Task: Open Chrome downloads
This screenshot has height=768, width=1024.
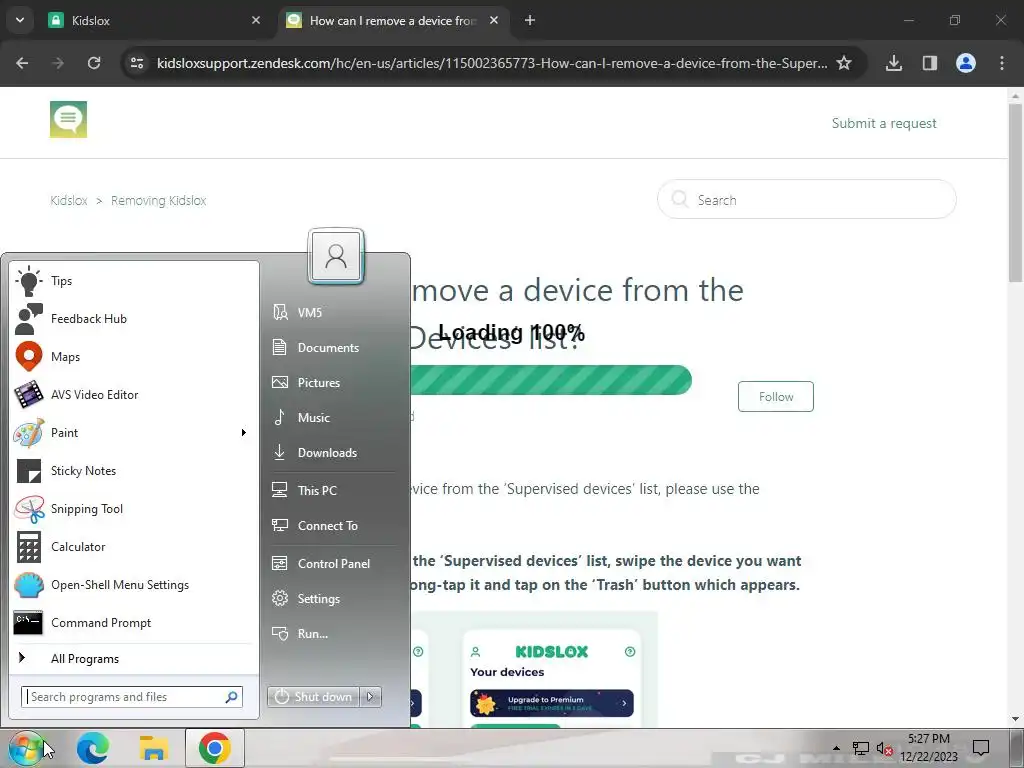Action: [894, 63]
